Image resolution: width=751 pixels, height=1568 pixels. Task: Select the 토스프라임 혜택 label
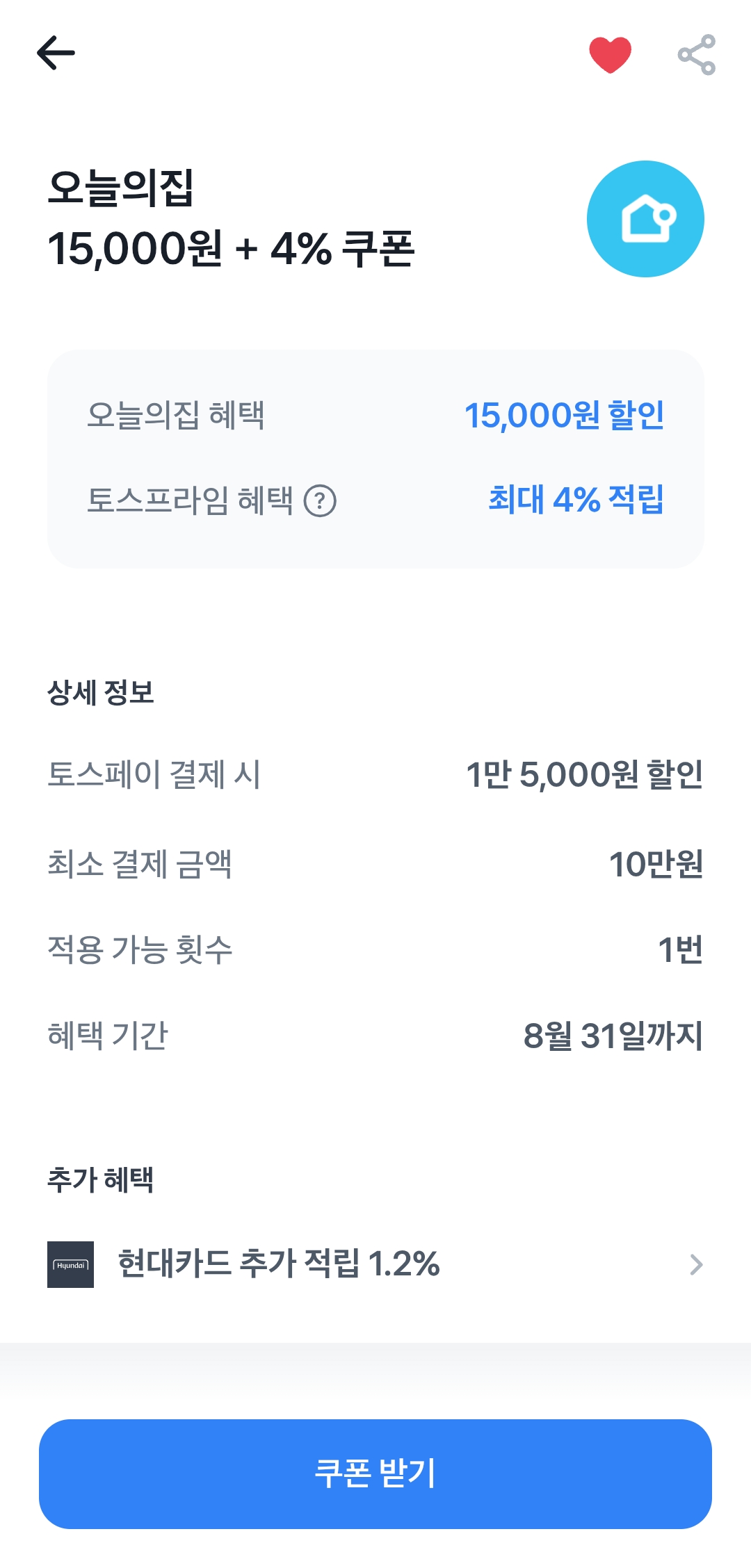[190, 500]
